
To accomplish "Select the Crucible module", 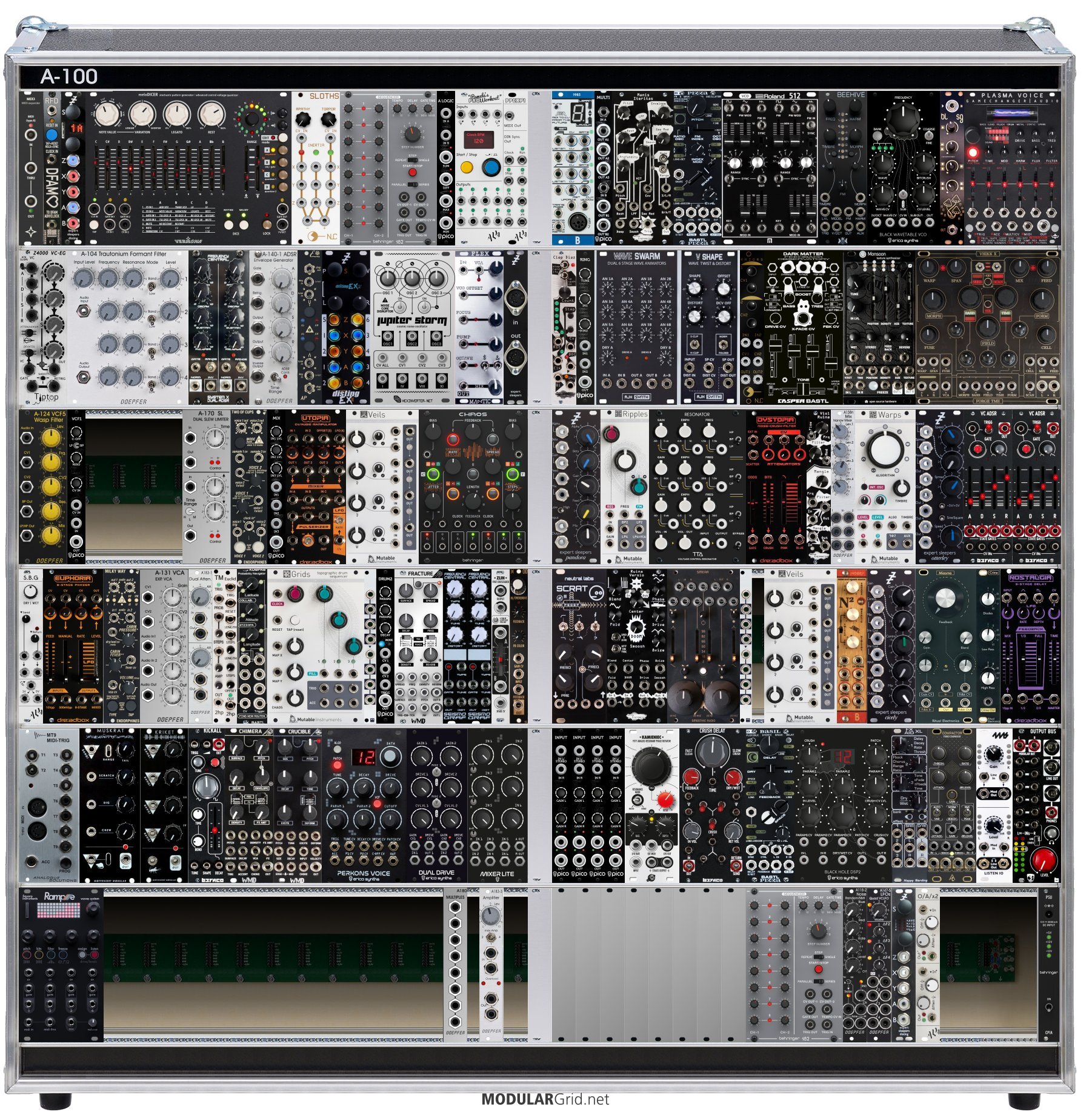I will point(298,805).
